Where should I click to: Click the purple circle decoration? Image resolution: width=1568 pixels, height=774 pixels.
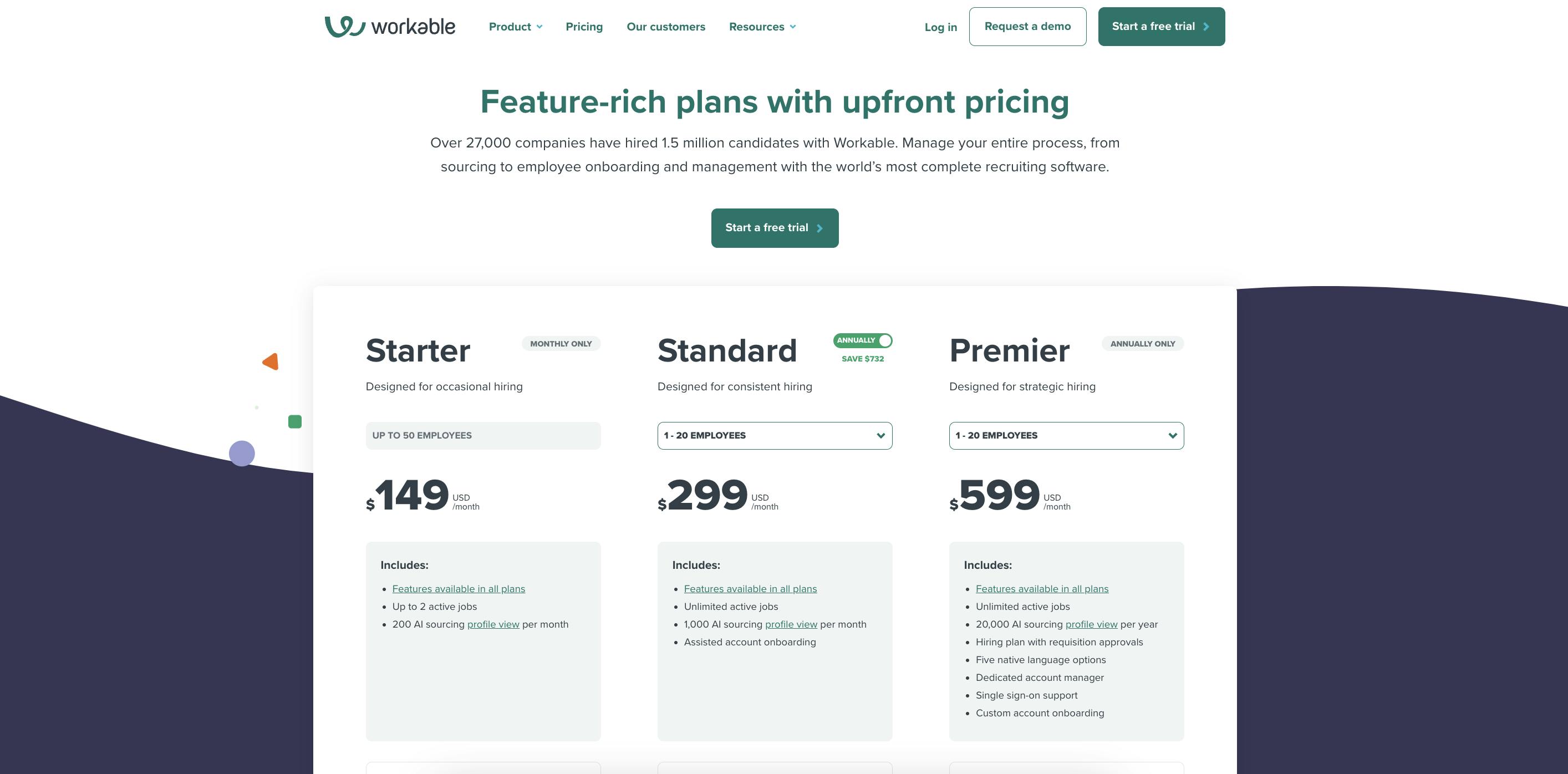coord(242,454)
